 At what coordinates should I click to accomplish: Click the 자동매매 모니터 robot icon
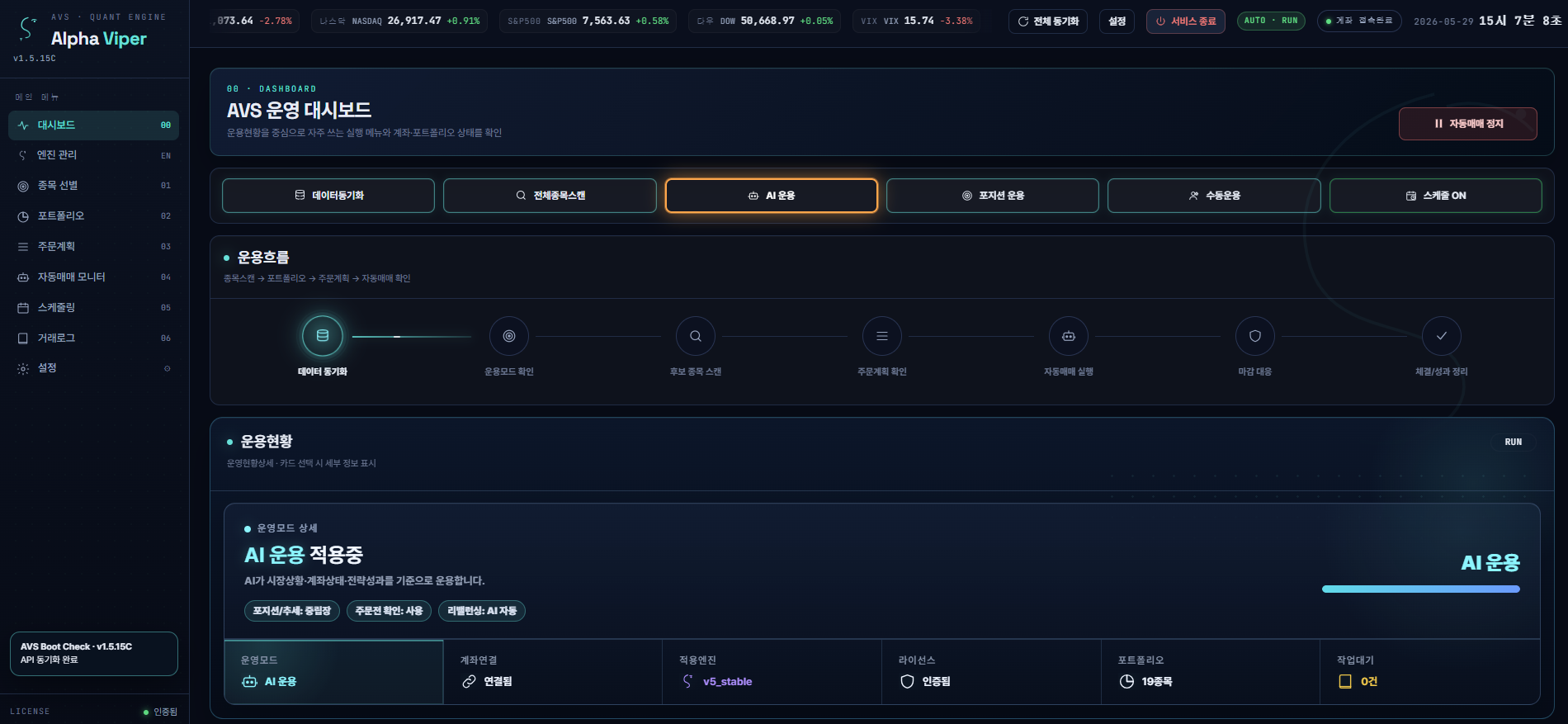23,277
